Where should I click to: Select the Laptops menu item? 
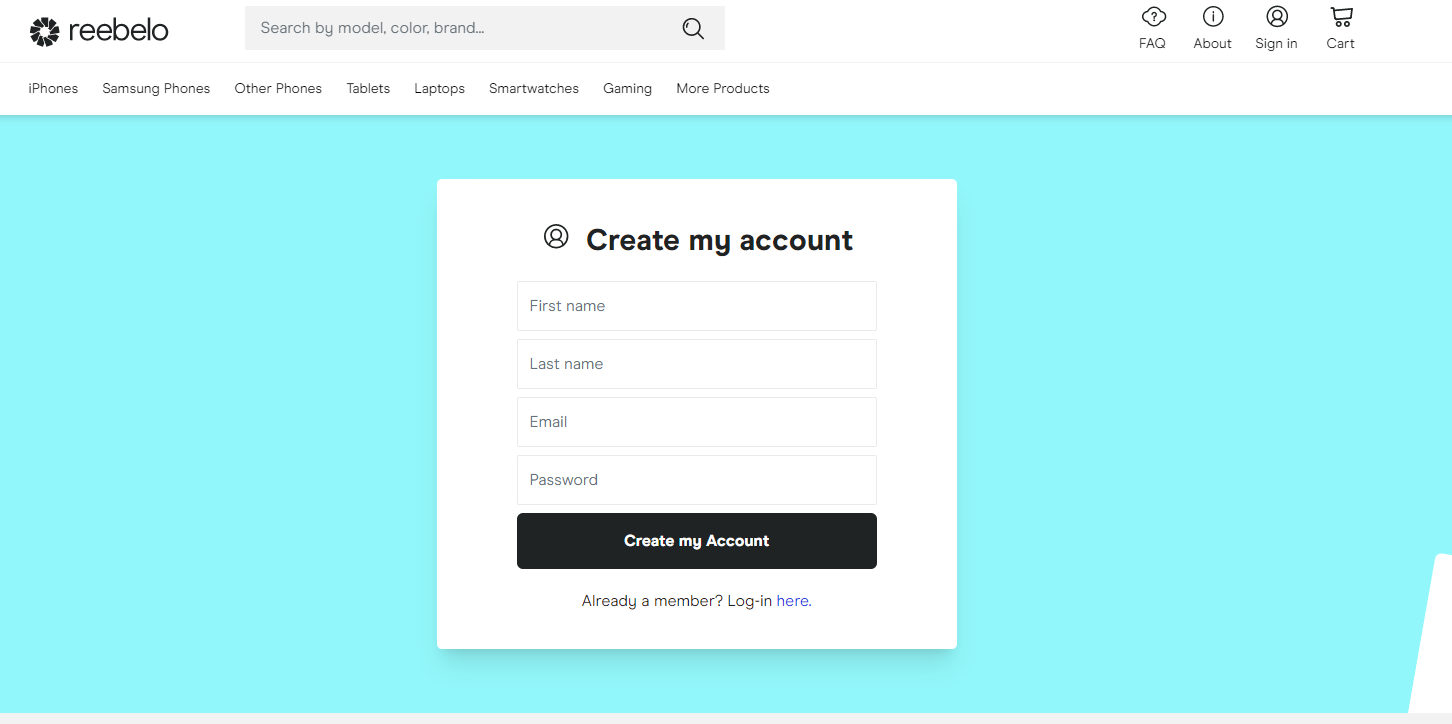[439, 88]
